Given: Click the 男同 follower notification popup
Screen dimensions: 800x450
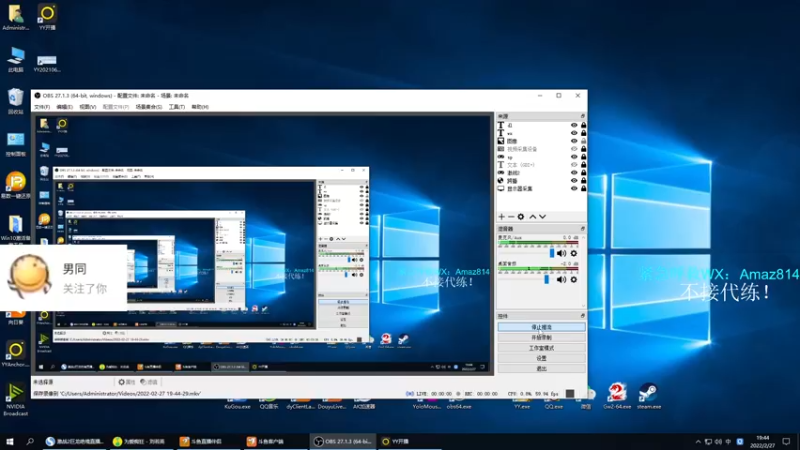Looking at the screenshot, I should [x=63, y=278].
